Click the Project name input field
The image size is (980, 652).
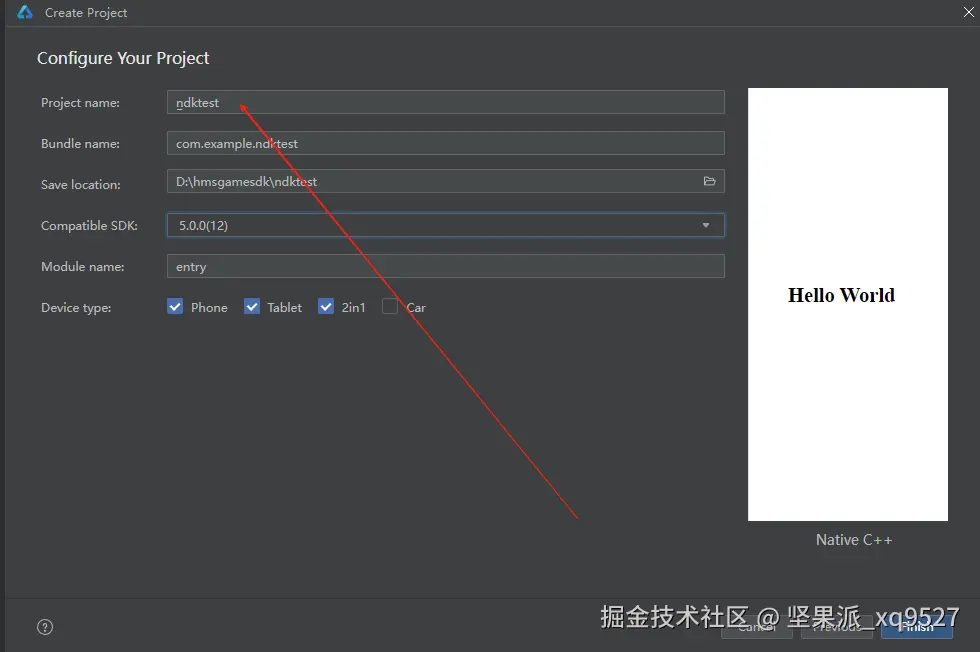(x=446, y=102)
